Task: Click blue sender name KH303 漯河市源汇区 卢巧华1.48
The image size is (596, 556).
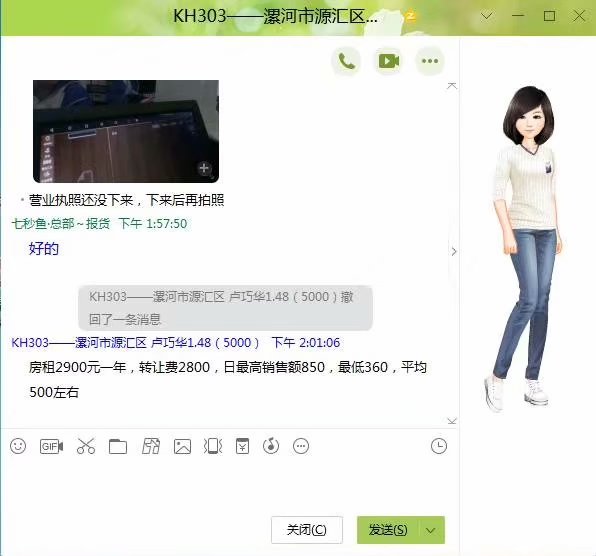Action: 135,343
